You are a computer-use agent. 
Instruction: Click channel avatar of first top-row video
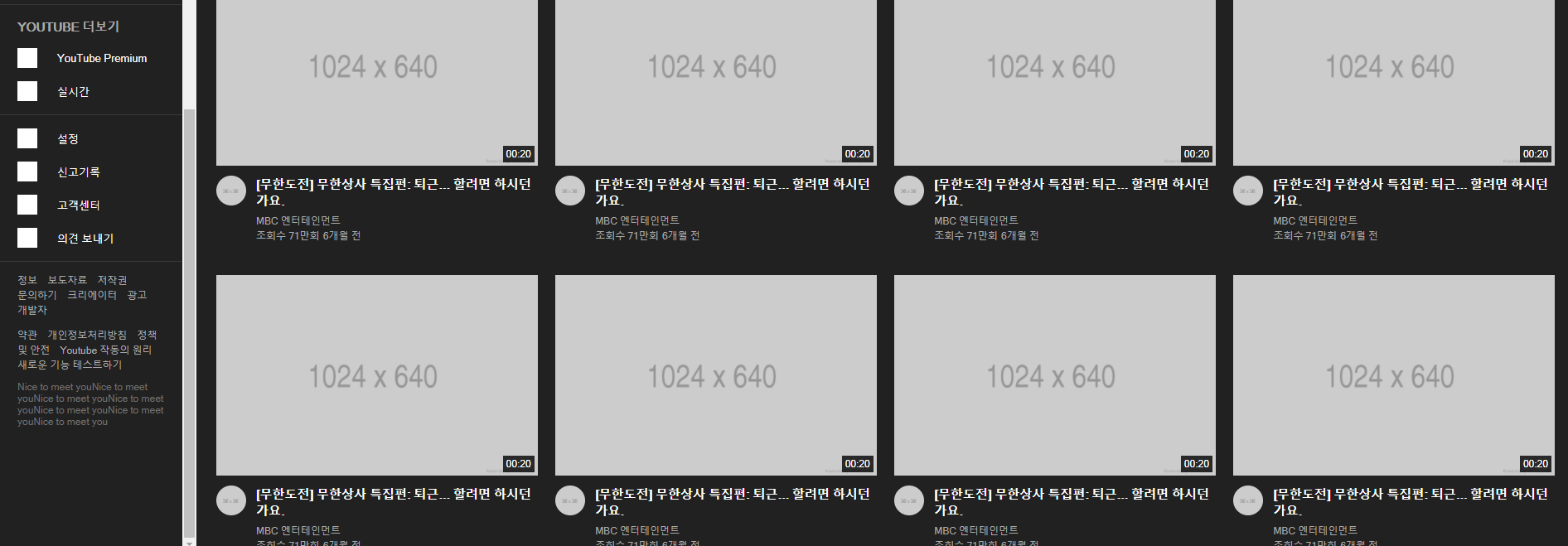tap(231, 191)
